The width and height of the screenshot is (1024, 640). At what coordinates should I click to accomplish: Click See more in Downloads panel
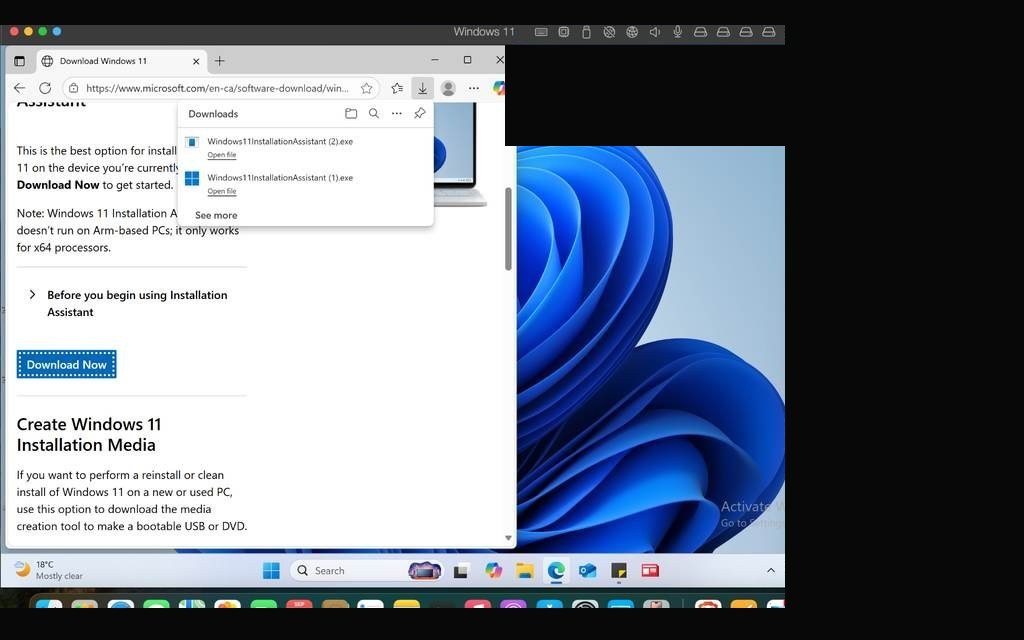tap(216, 215)
